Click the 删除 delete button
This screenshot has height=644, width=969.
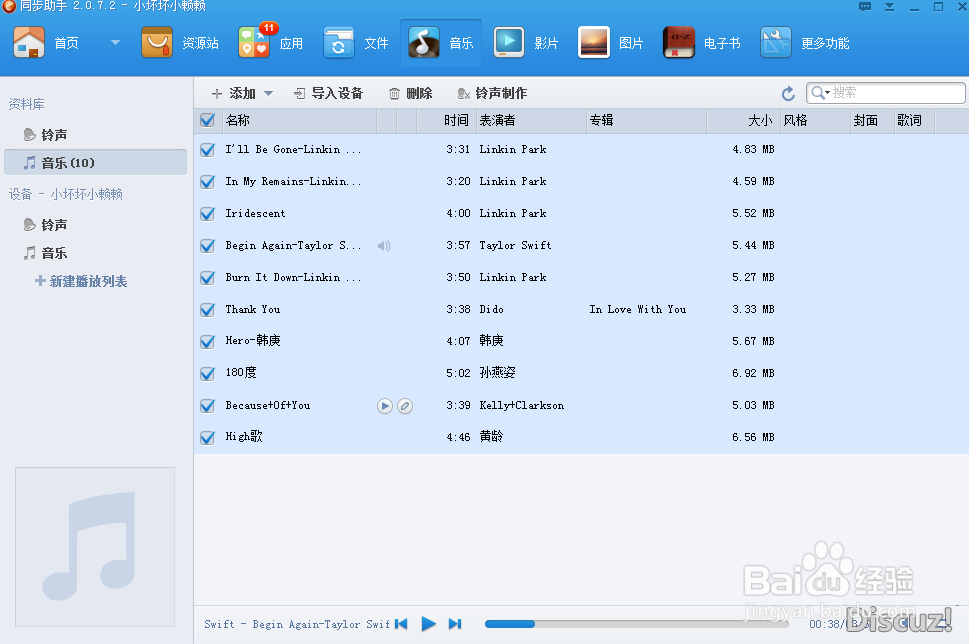coord(410,93)
